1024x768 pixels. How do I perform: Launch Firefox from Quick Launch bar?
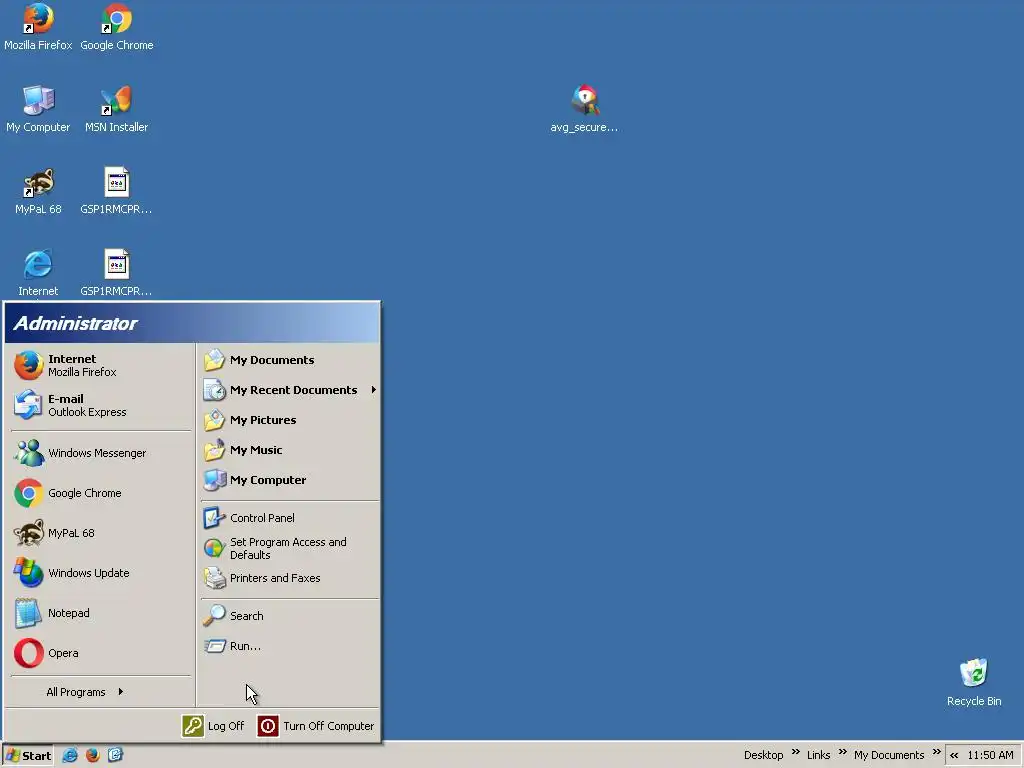pyautogui.click(x=93, y=756)
